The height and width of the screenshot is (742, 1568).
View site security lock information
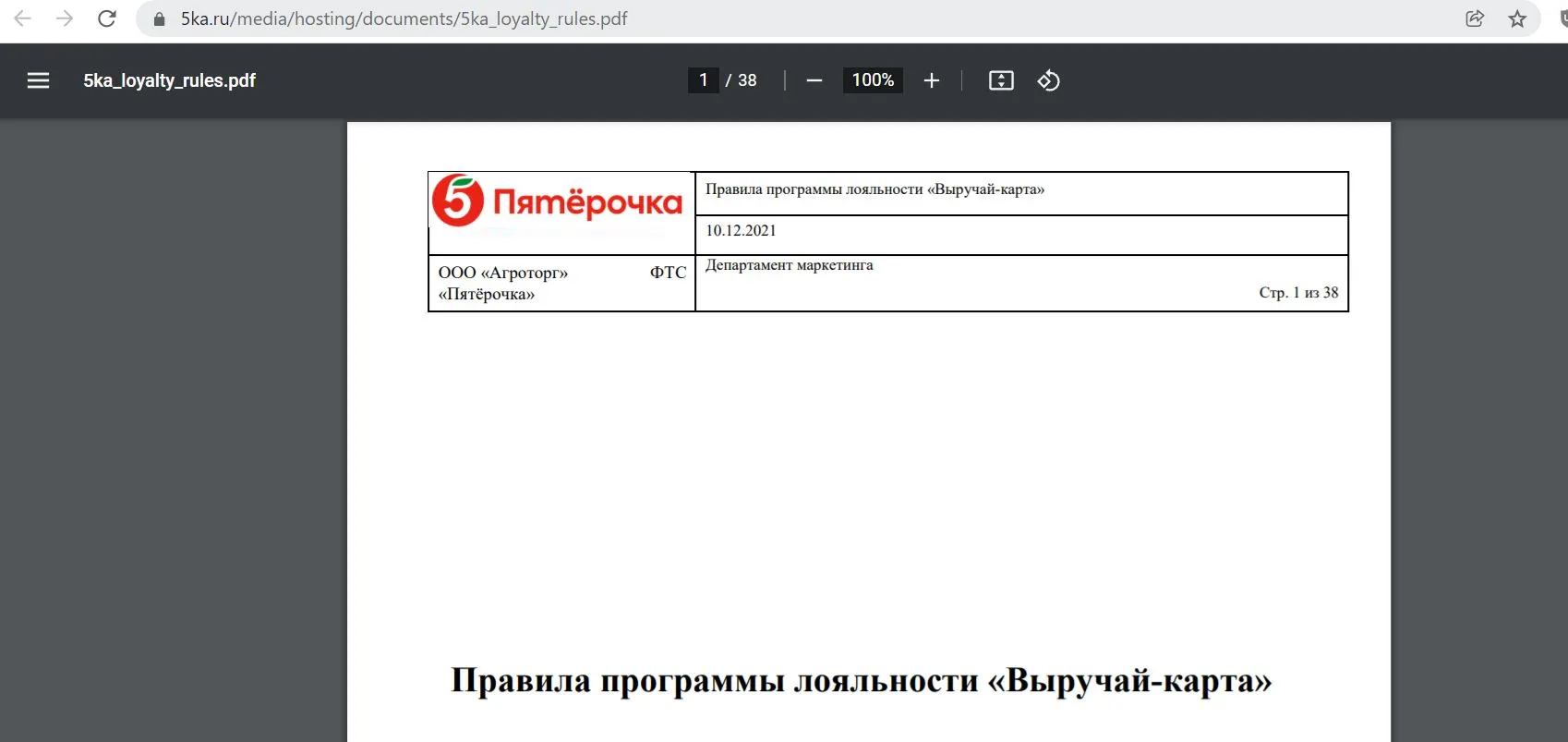click(159, 19)
